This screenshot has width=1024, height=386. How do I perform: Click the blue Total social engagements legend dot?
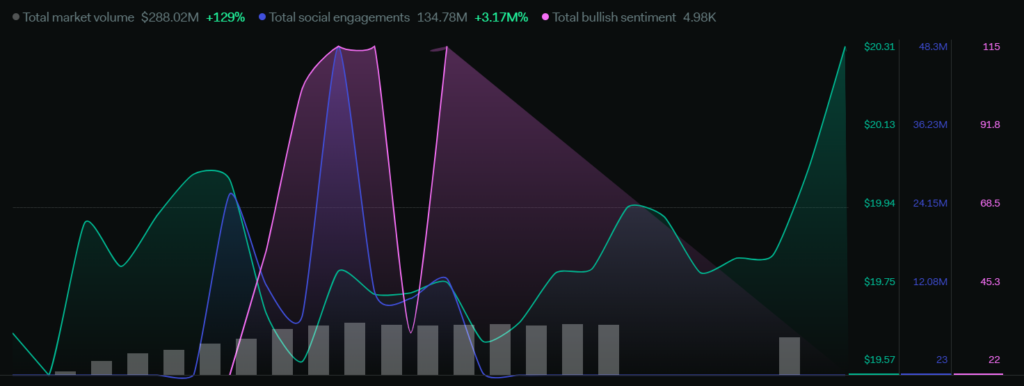tap(262, 18)
